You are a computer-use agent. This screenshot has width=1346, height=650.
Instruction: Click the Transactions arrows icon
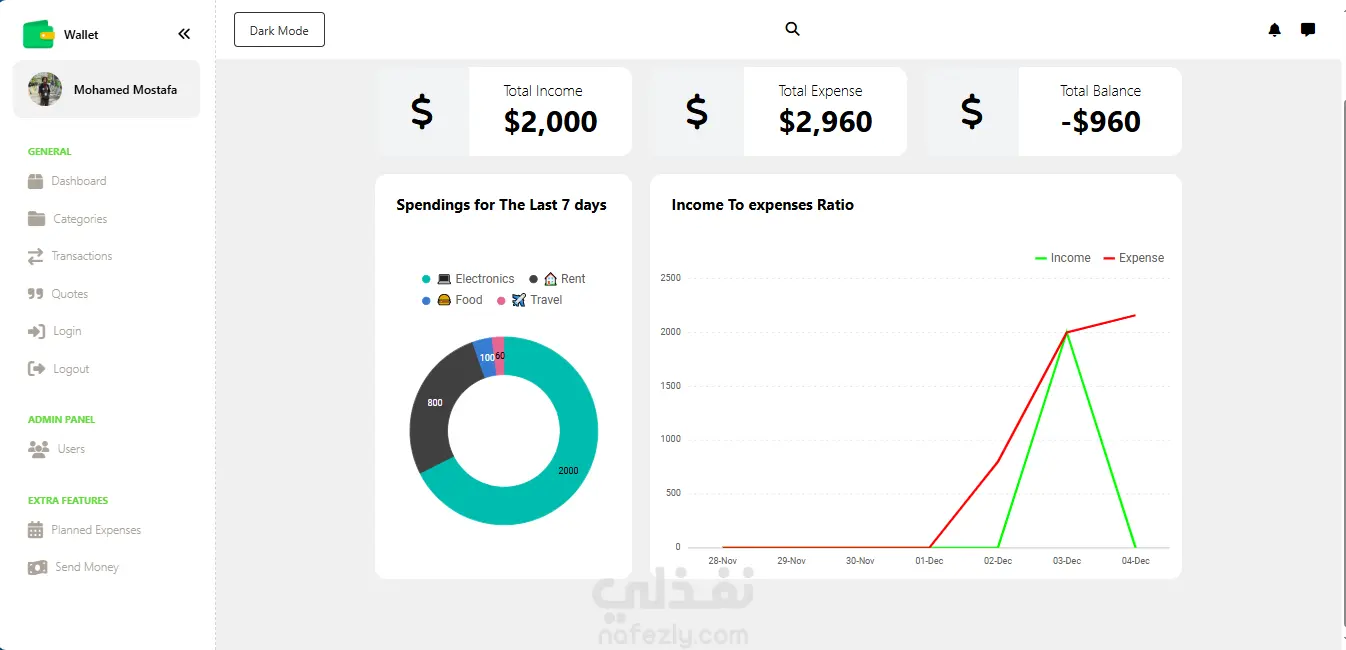[36, 257]
